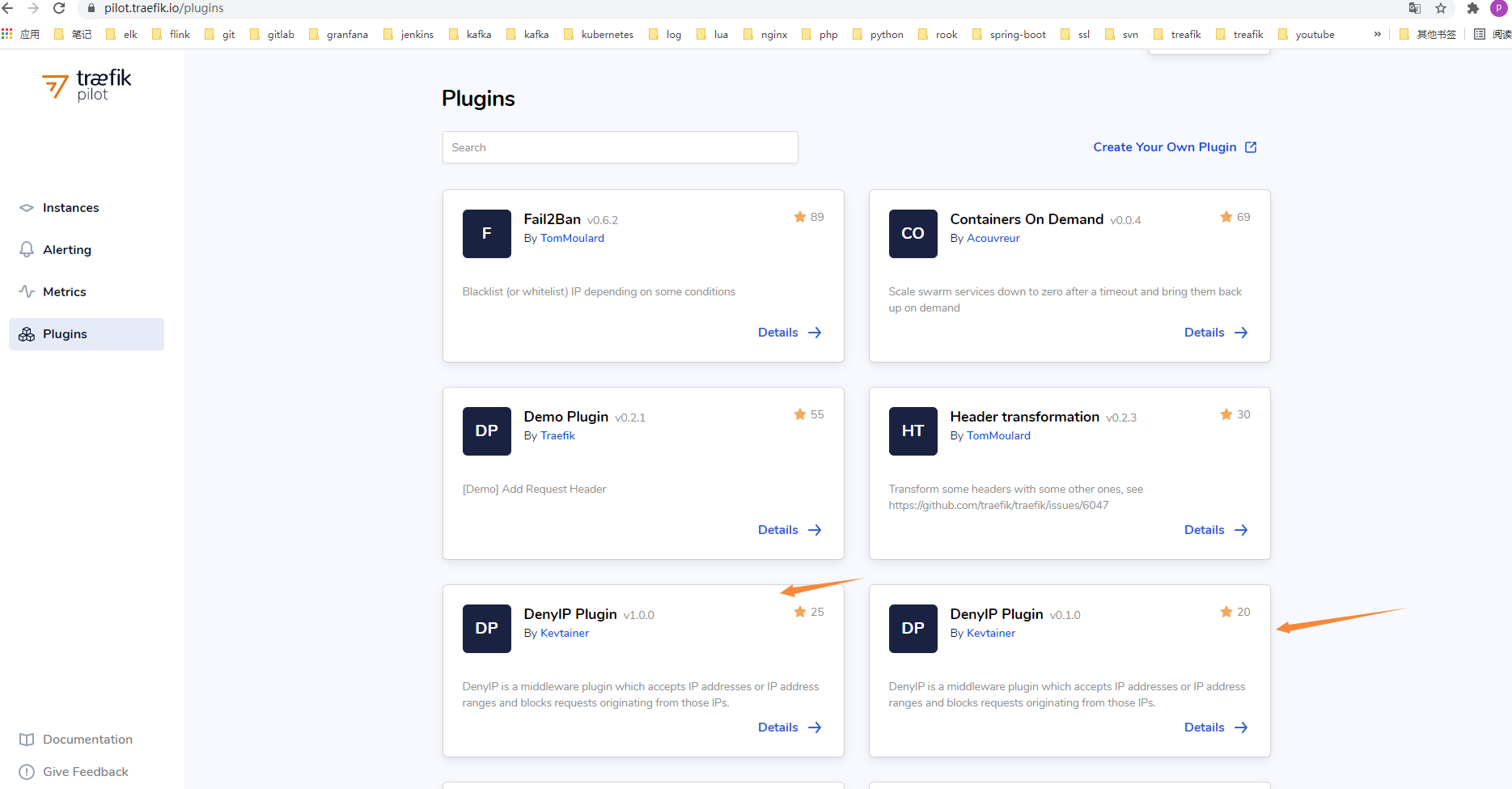Open kubernetes bookmark folder
This screenshot has height=789, width=1512.
(599, 34)
